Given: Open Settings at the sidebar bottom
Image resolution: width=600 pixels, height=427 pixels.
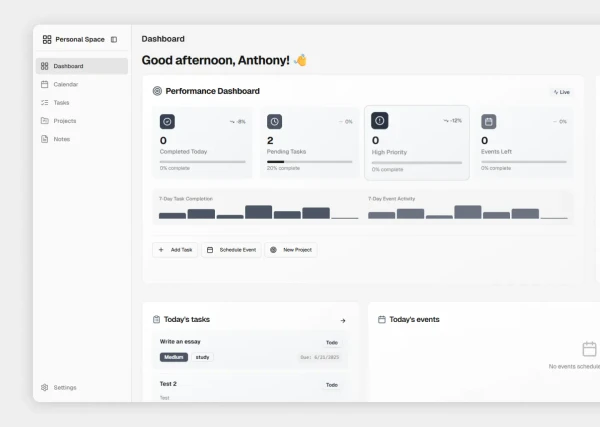Looking at the screenshot, I should (x=64, y=387).
